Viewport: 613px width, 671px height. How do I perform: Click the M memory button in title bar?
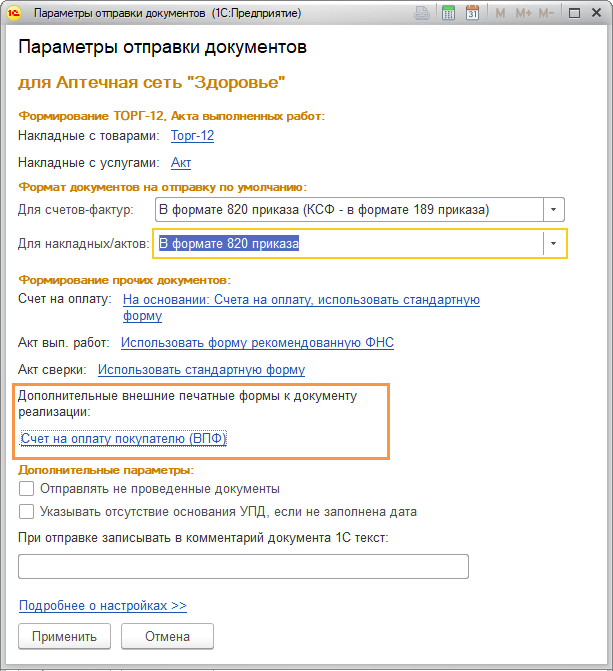pyautogui.click(x=500, y=13)
